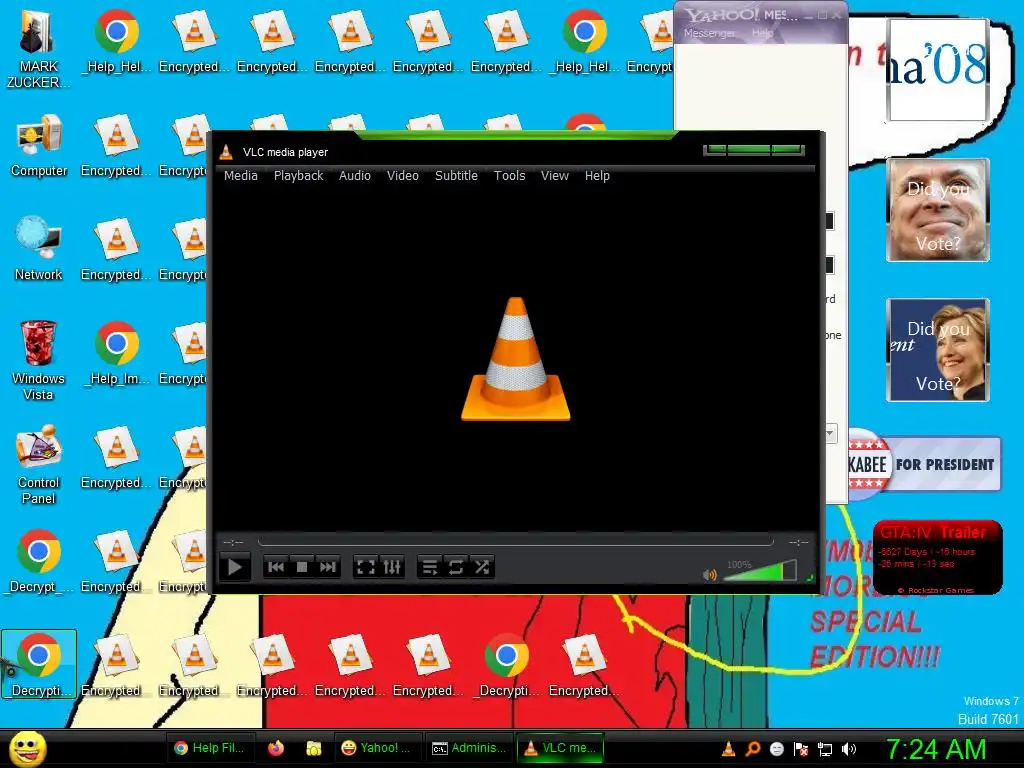Switch to Yahoo! taskbar button
This screenshot has width=1024, height=768.
(377, 748)
